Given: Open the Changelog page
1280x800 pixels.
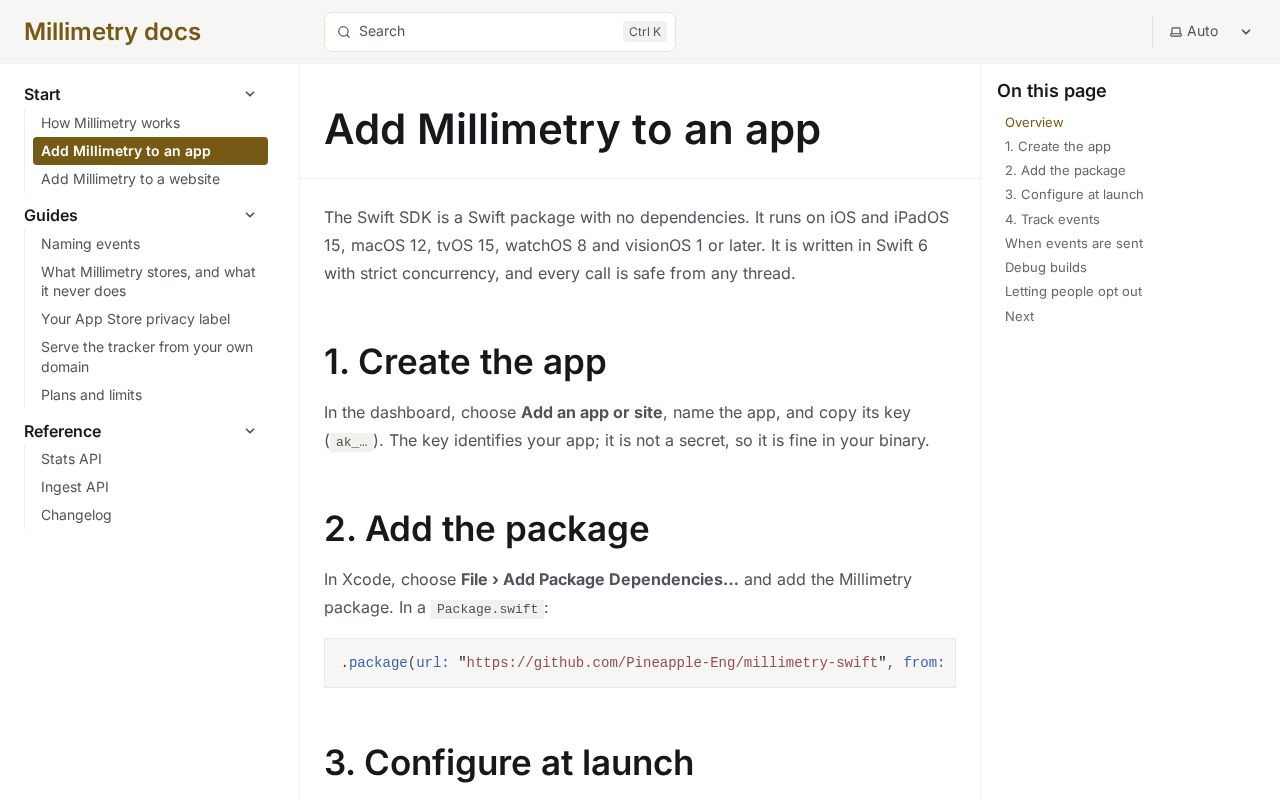Looking at the screenshot, I should [150, 515].
